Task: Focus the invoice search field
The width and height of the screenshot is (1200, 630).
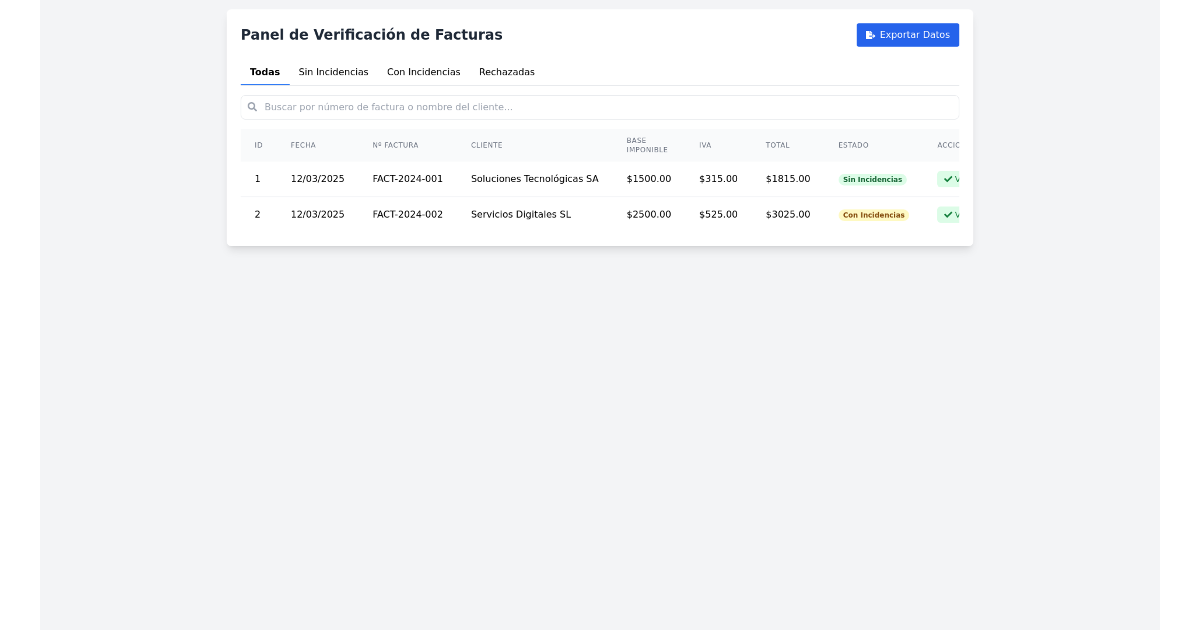Action: [600, 107]
